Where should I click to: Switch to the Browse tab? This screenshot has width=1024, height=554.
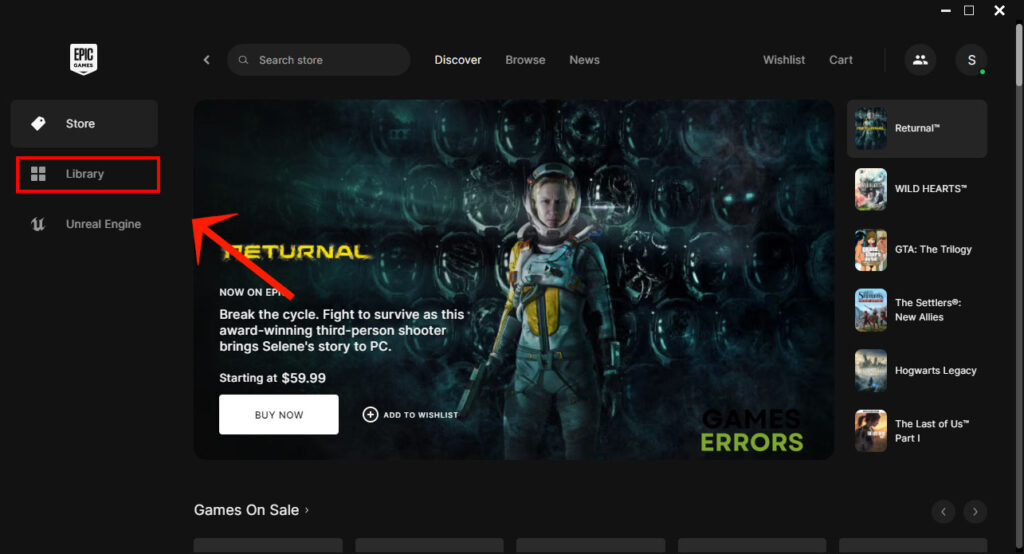(525, 60)
